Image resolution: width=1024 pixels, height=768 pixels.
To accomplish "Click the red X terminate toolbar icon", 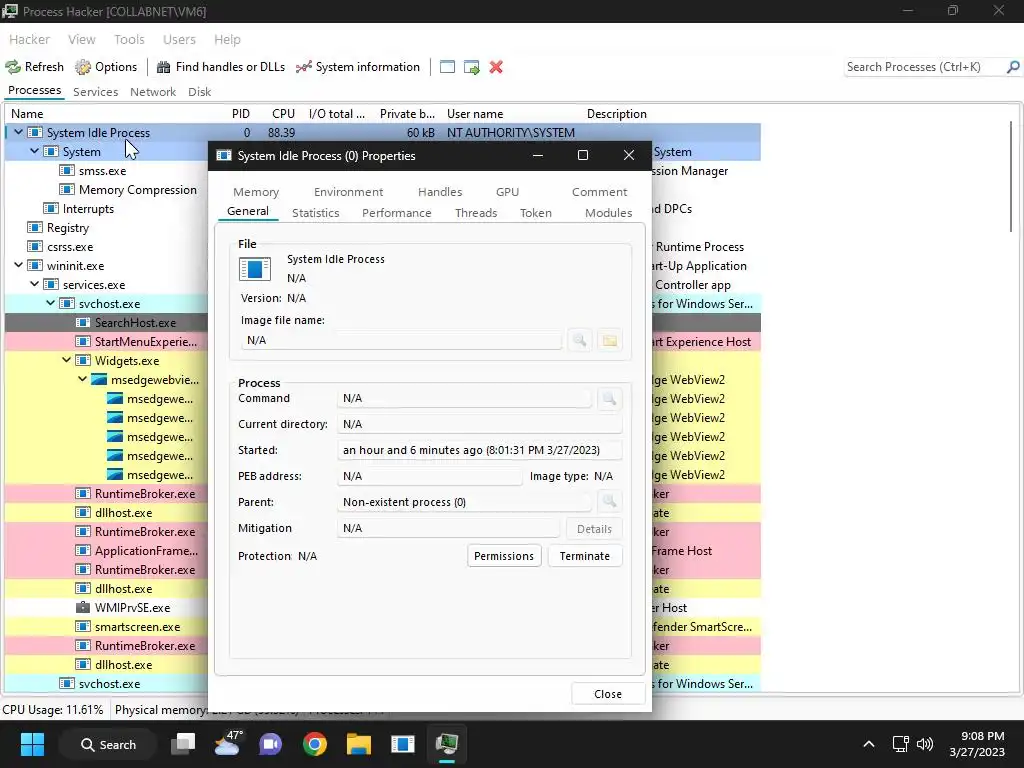I will 496,67.
